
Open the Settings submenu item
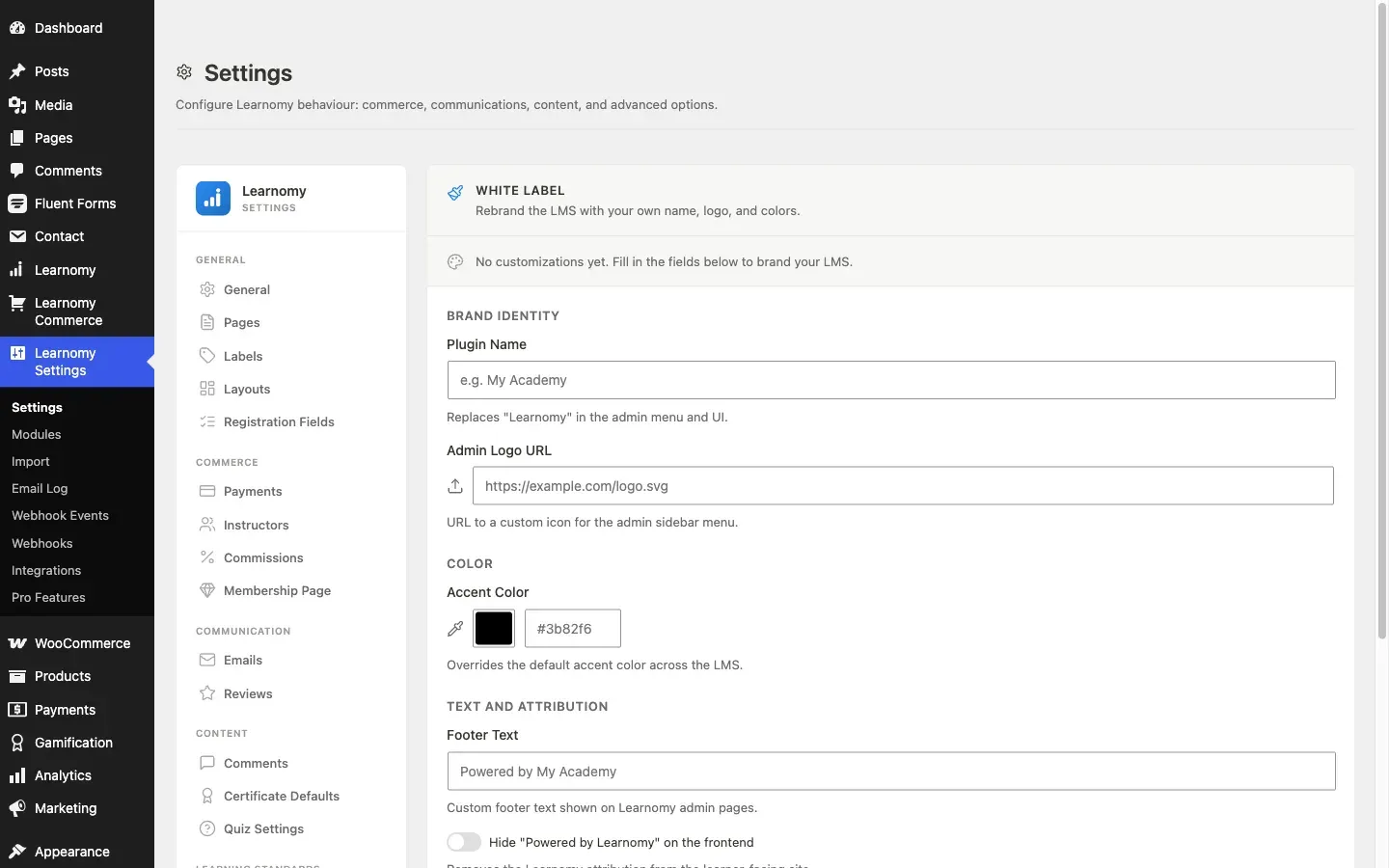click(x=37, y=407)
